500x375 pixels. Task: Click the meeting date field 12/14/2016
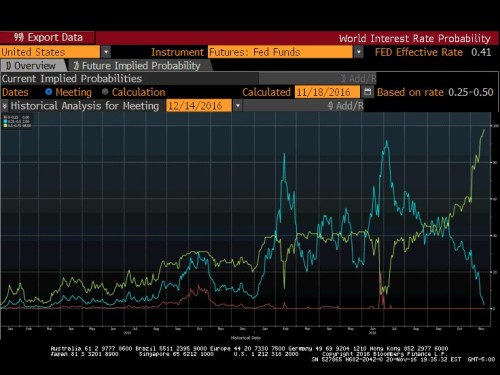click(x=199, y=106)
